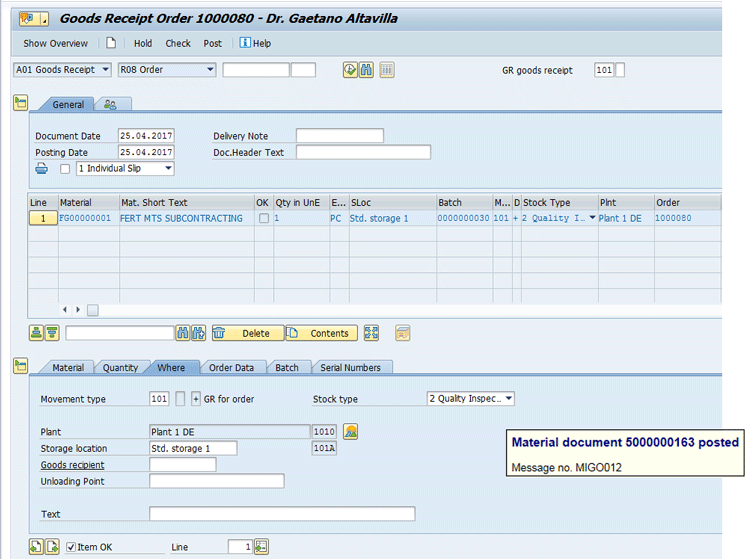The height and width of the screenshot is (559, 745).
Task: Open the Stock type Quality Inspection dropdown
Action: click(x=509, y=399)
